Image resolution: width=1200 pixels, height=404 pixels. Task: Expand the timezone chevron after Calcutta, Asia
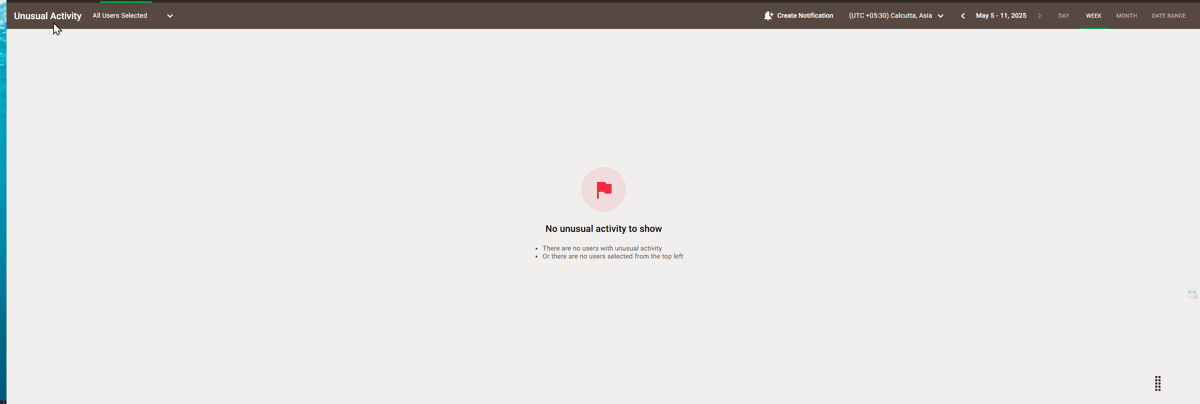pyautogui.click(x=941, y=16)
